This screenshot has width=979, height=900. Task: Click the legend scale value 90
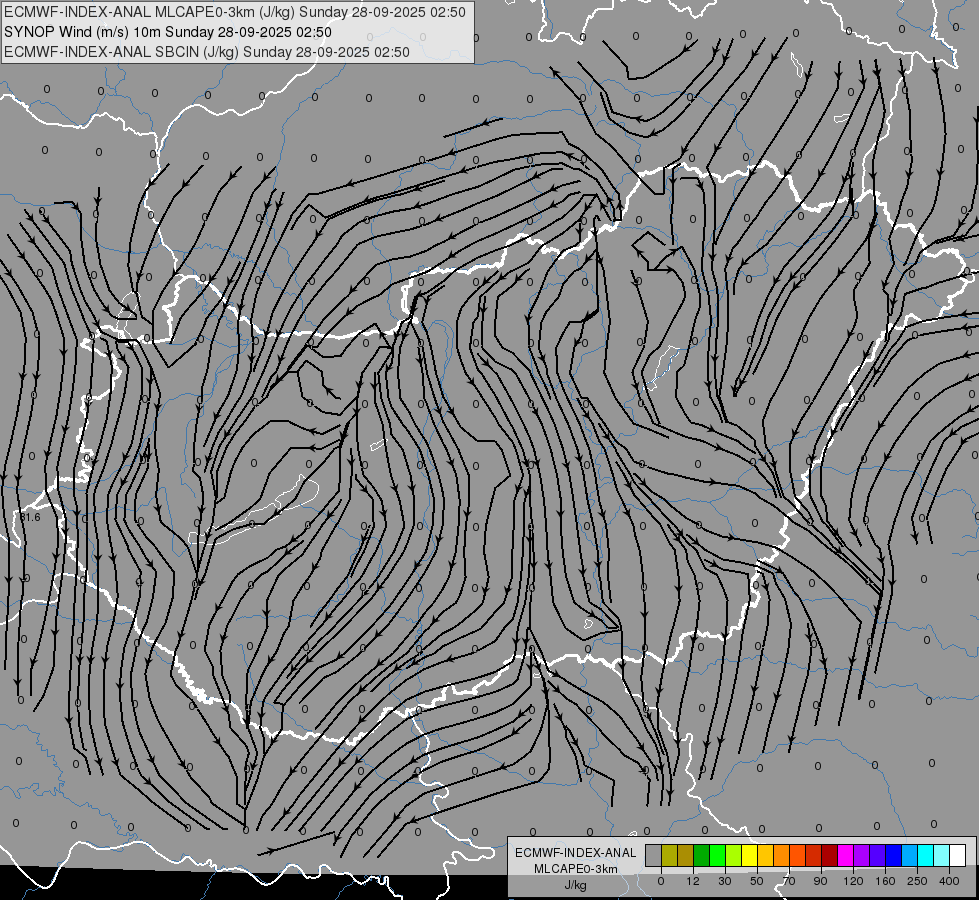click(x=820, y=881)
